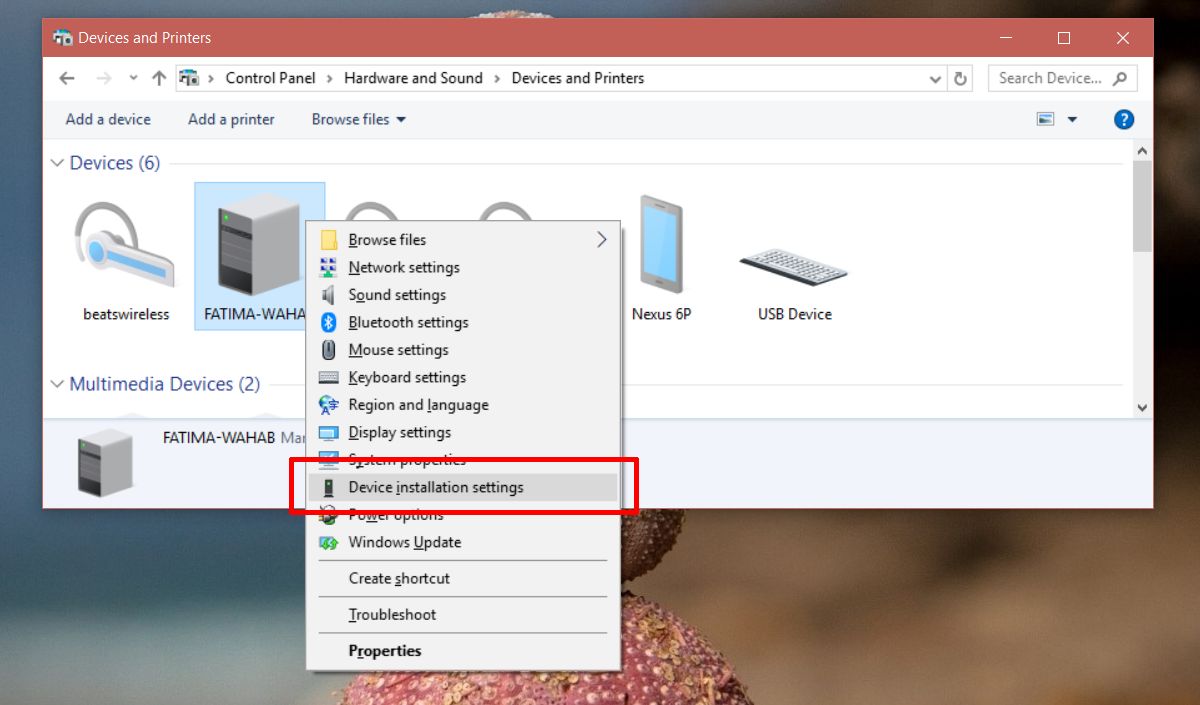1200x705 pixels.
Task: Select the FATIMA-WAHAB computer device icon
Action: 258,245
